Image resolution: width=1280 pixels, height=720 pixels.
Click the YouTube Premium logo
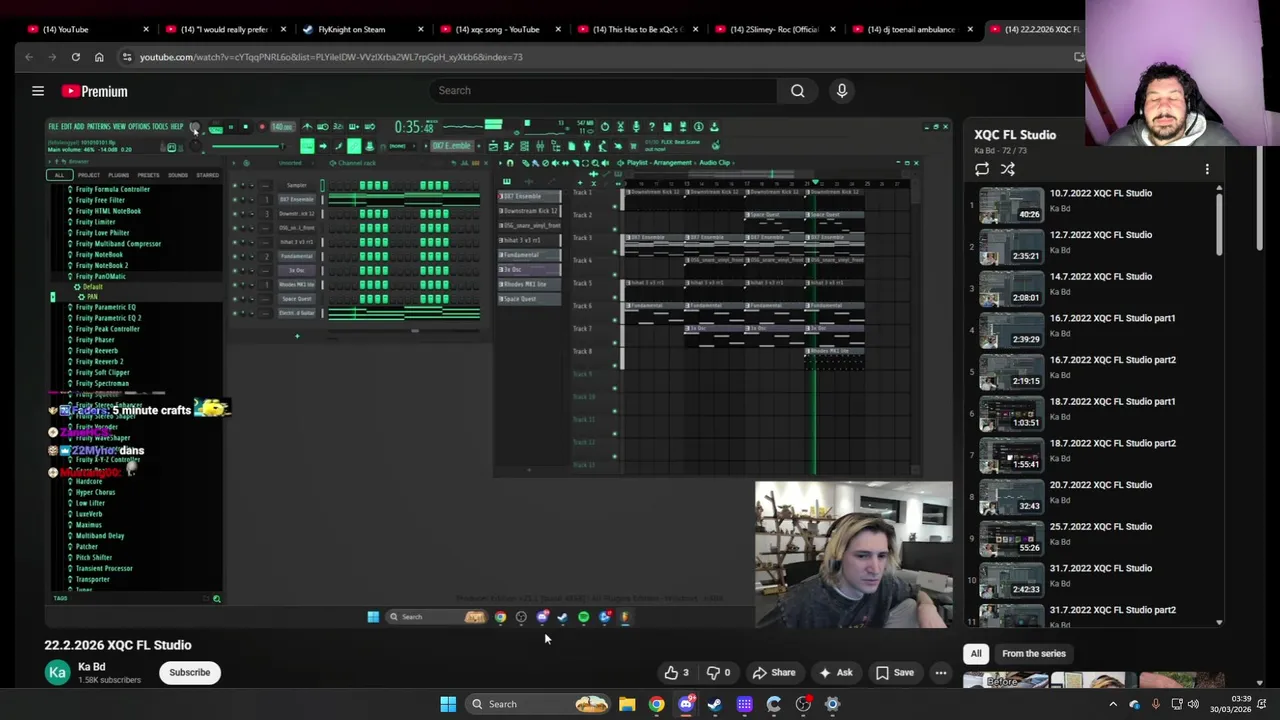click(94, 91)
